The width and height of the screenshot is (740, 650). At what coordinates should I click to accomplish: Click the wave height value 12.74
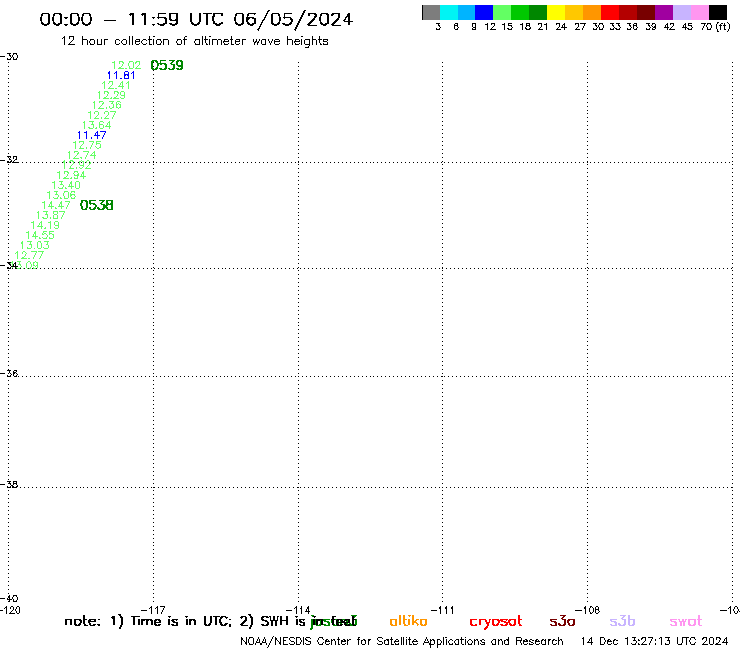point(82,155)
